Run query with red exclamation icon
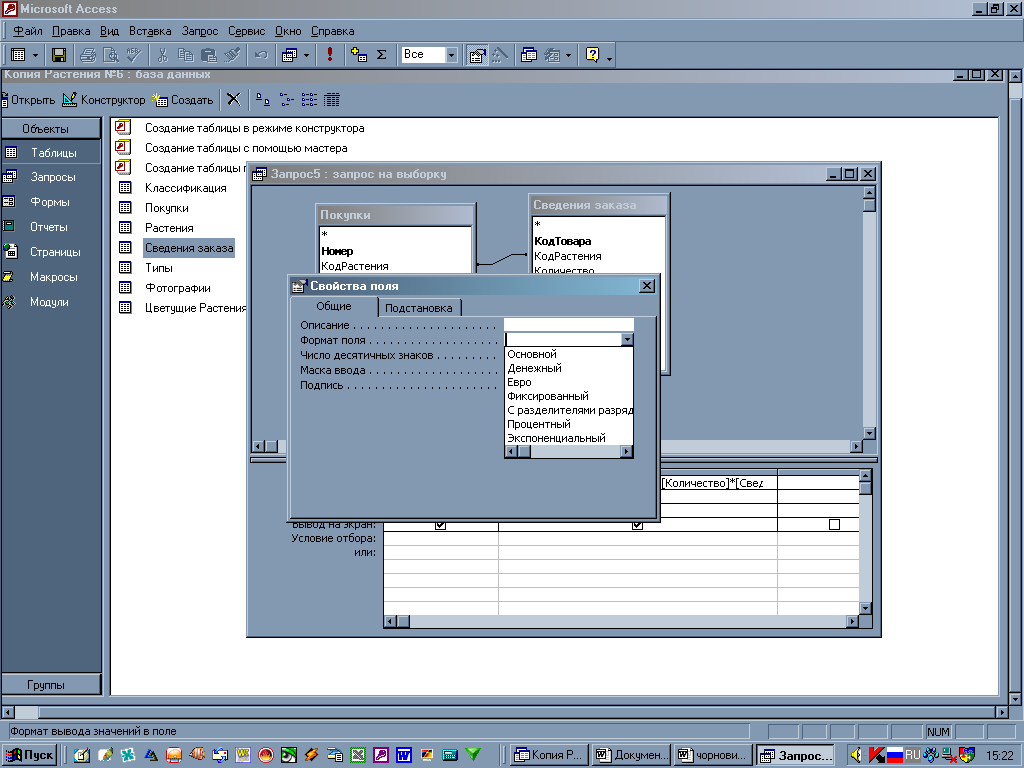 point(330,55)
